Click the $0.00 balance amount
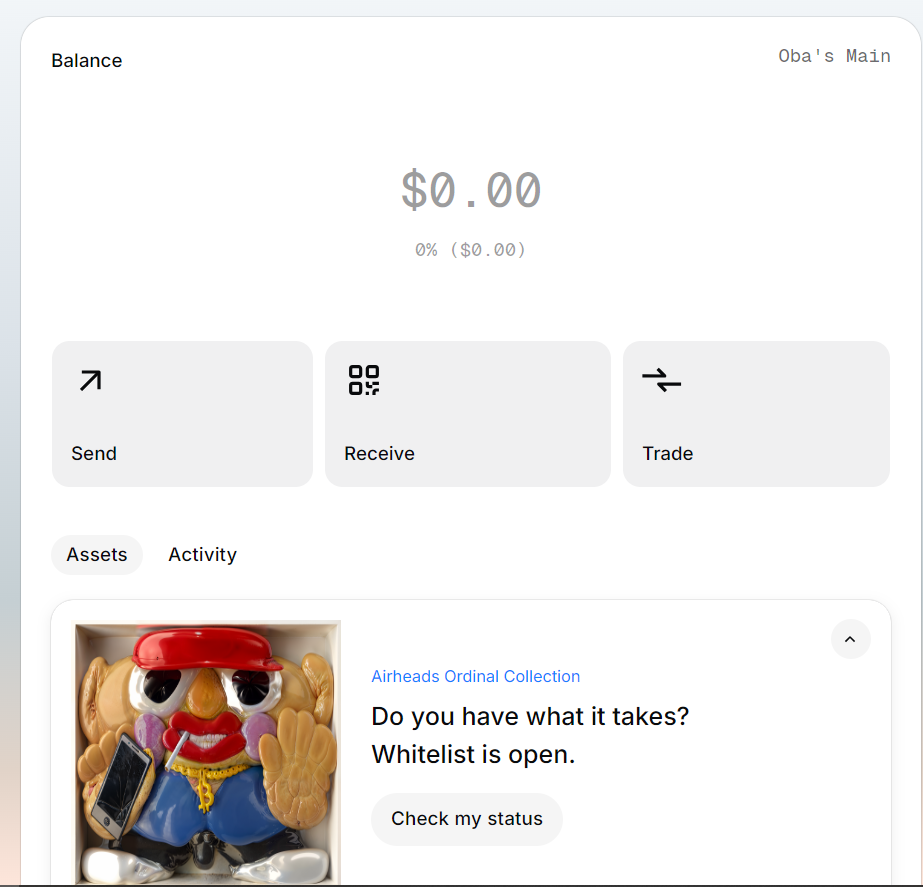 (x=471, y=190)
